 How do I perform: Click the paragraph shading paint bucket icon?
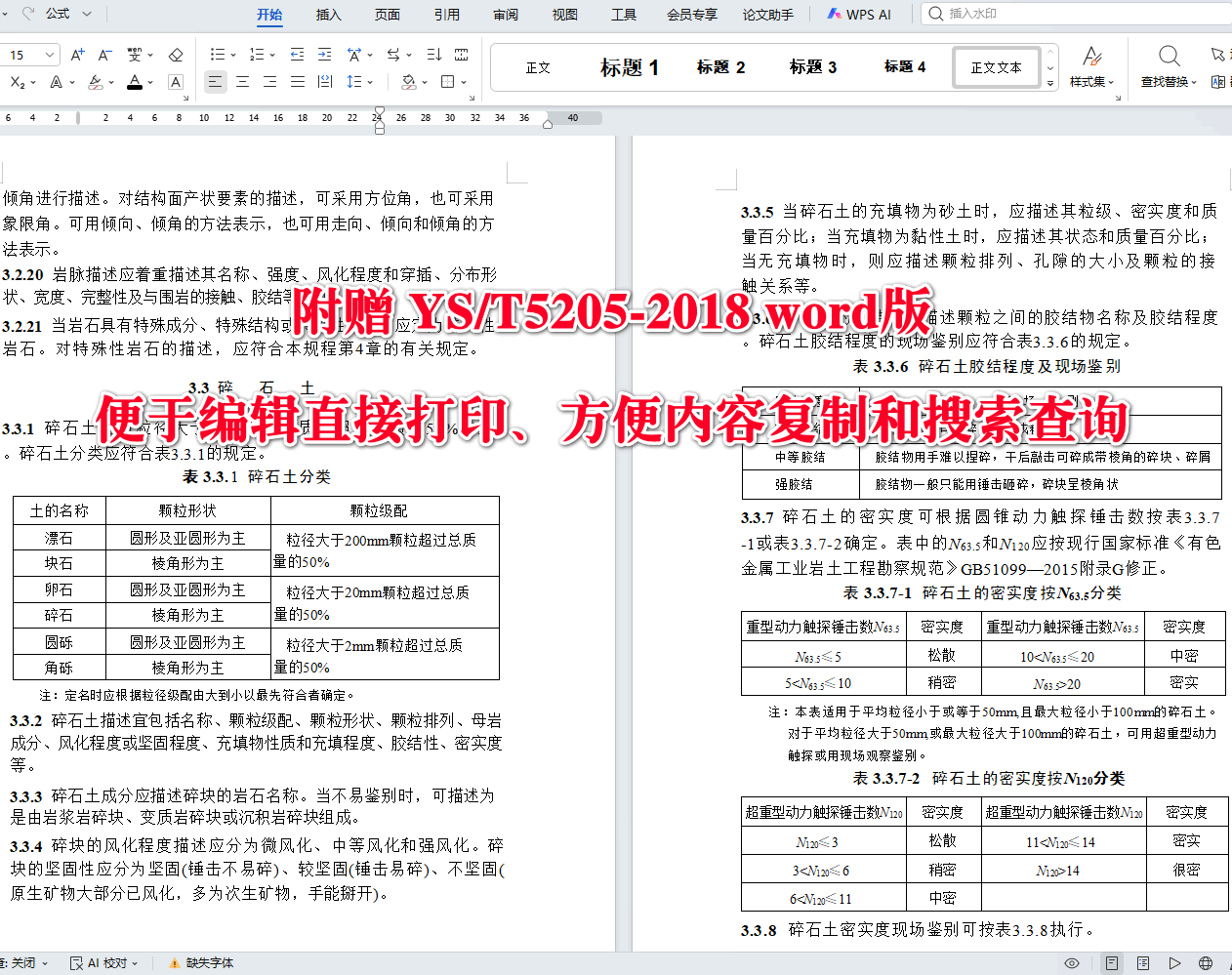click(408, 82)
